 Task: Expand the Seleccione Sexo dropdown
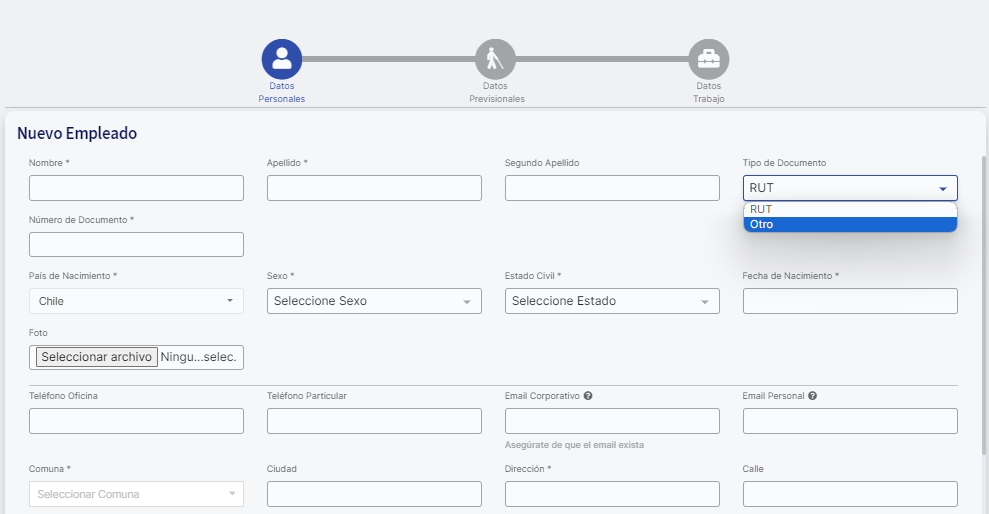tap(374, 301)
